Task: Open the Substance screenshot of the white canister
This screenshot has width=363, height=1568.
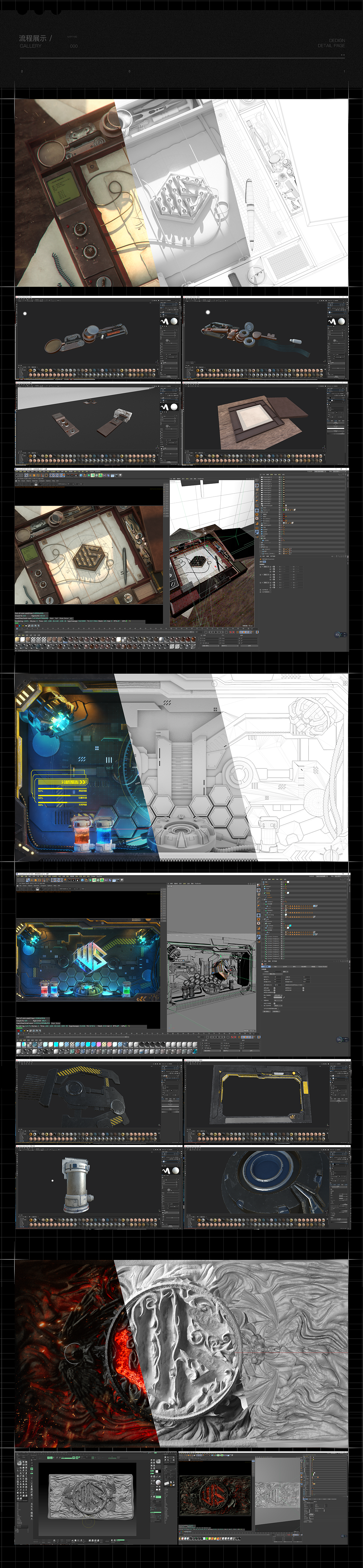Action: tap(98, 1187)
